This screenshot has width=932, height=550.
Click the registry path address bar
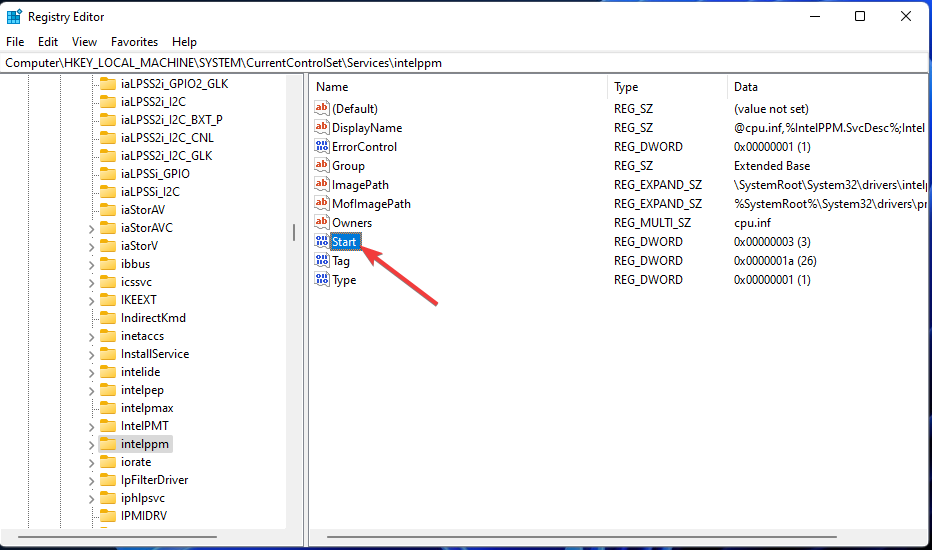pos(464,63)
